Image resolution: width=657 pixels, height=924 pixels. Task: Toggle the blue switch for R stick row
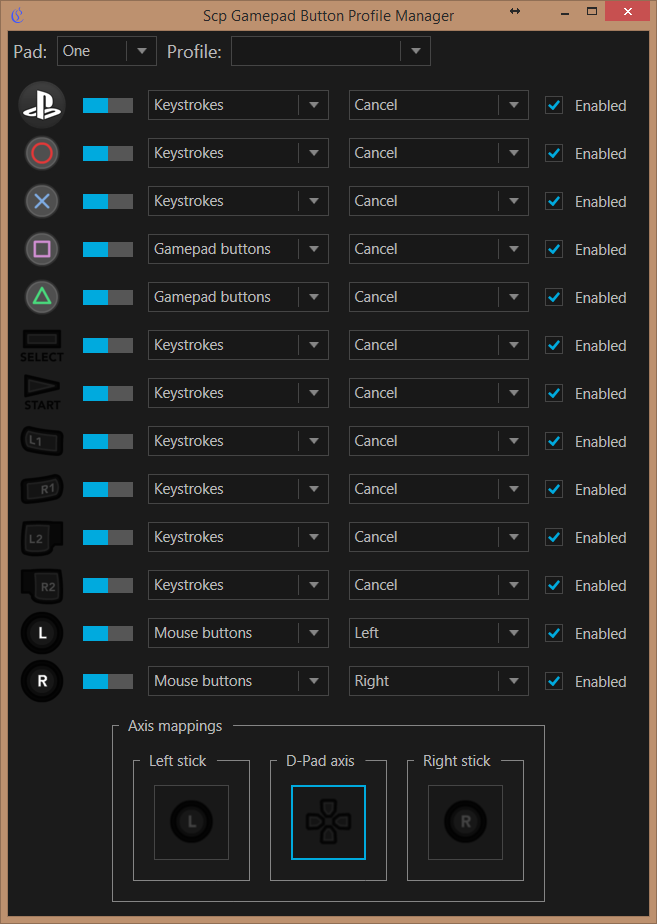108,681
